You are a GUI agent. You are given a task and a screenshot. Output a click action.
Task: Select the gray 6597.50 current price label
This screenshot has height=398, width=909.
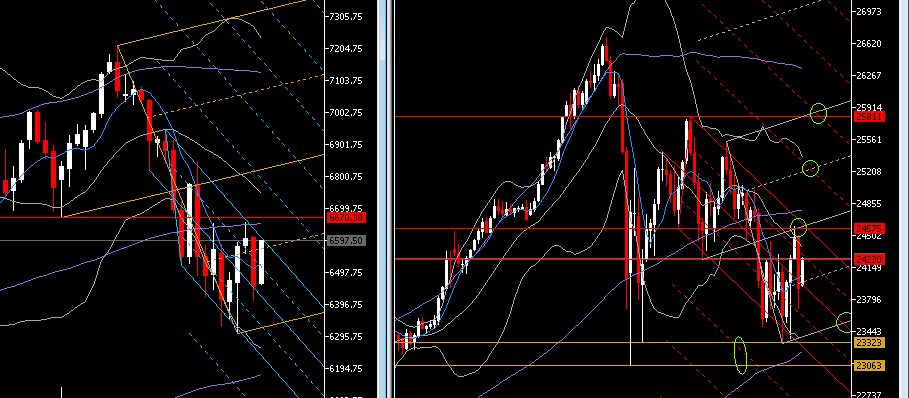tap(347, 240)
